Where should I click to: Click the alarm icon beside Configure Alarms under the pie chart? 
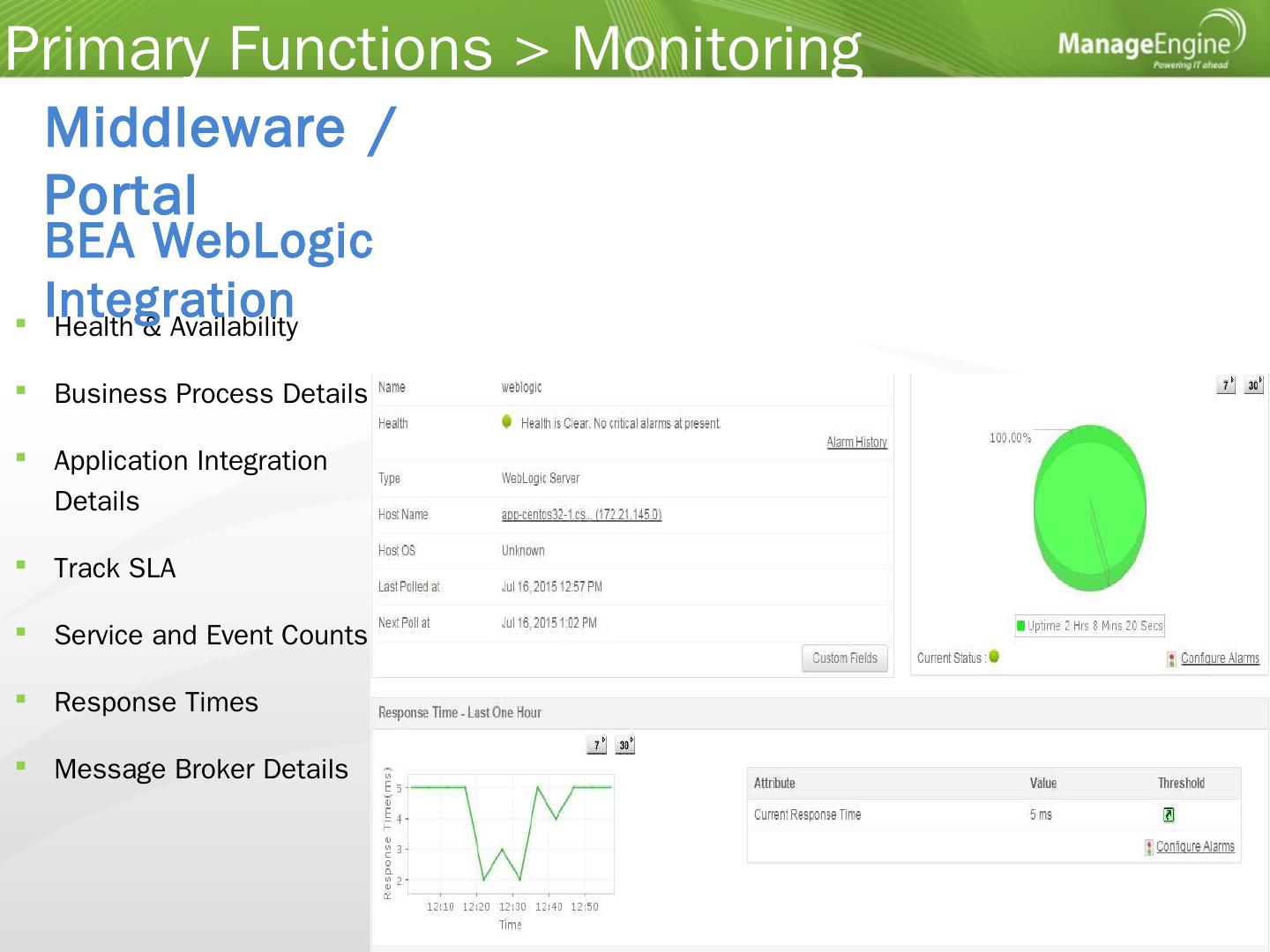tap(1171, 658)
